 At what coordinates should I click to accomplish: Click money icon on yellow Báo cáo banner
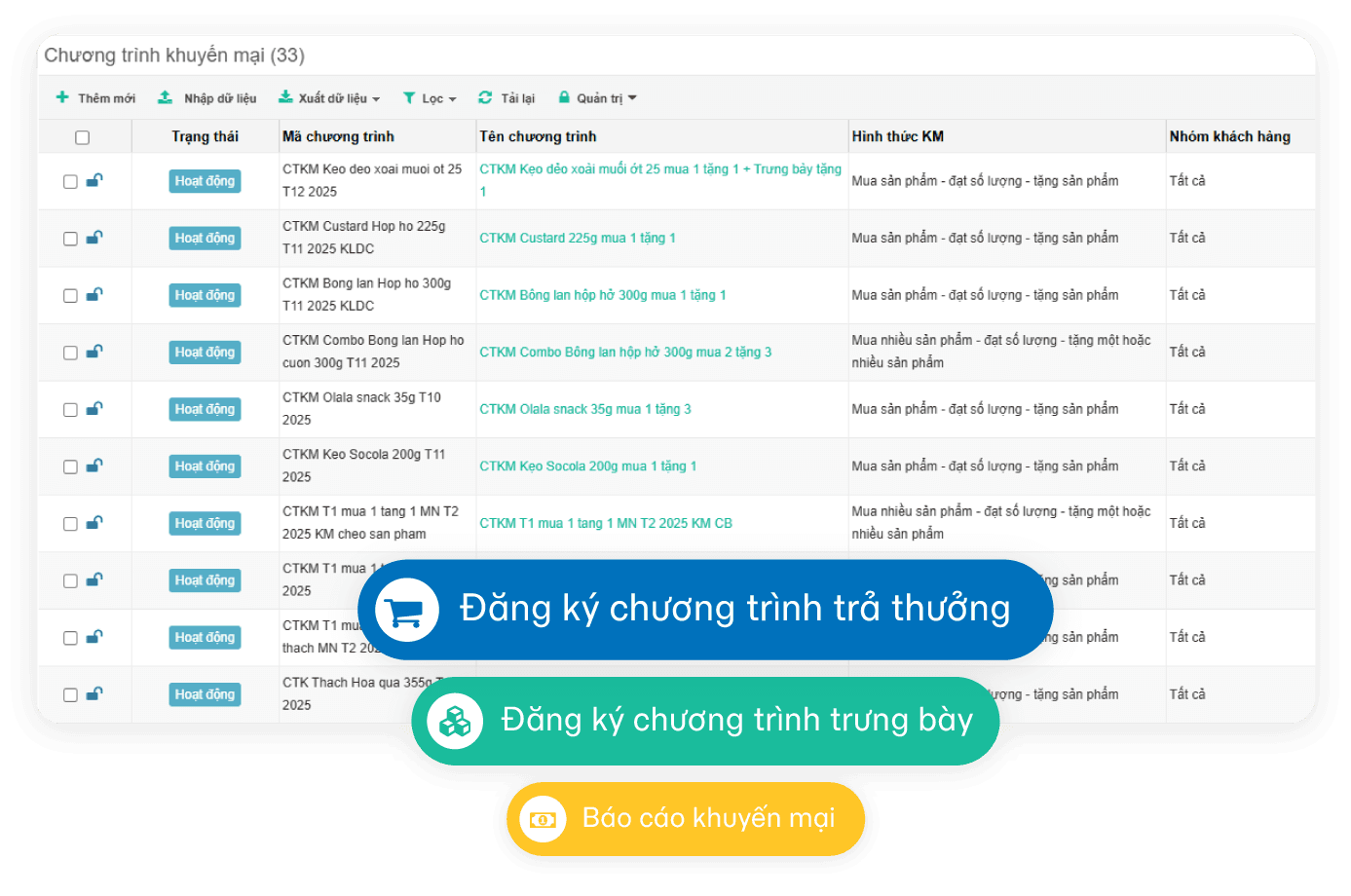(x=543, y=819)
